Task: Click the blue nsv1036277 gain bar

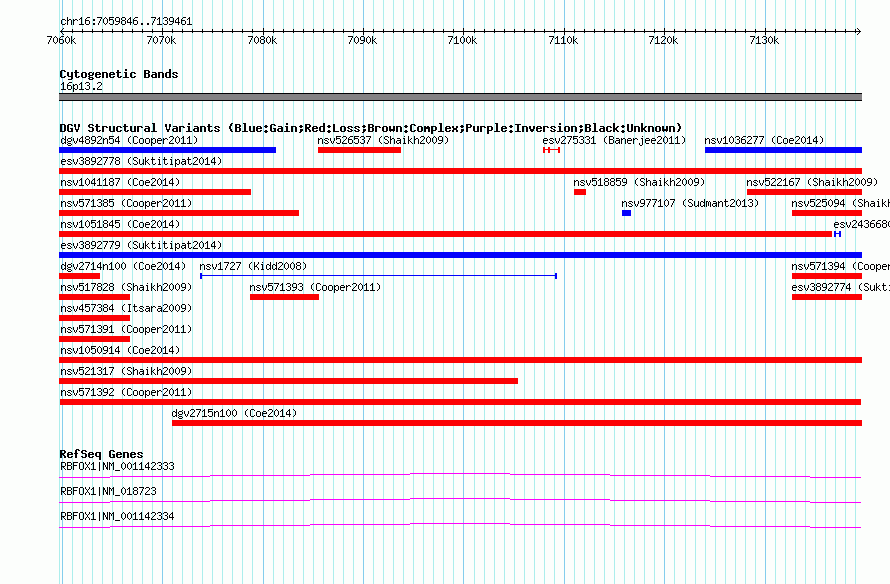Action: click(783, 150)
